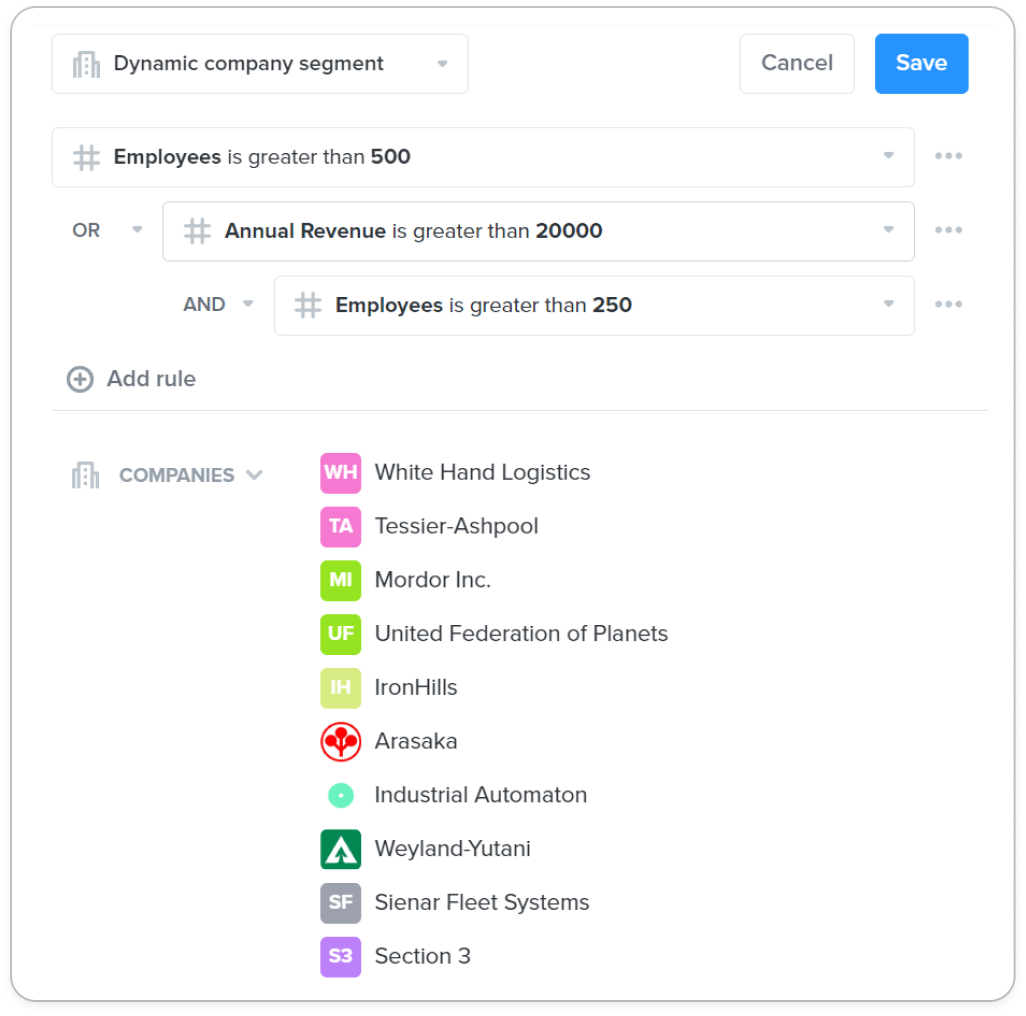
Task: Select Sienar Fleet Systems from list
Action: (x=482, y=903)
